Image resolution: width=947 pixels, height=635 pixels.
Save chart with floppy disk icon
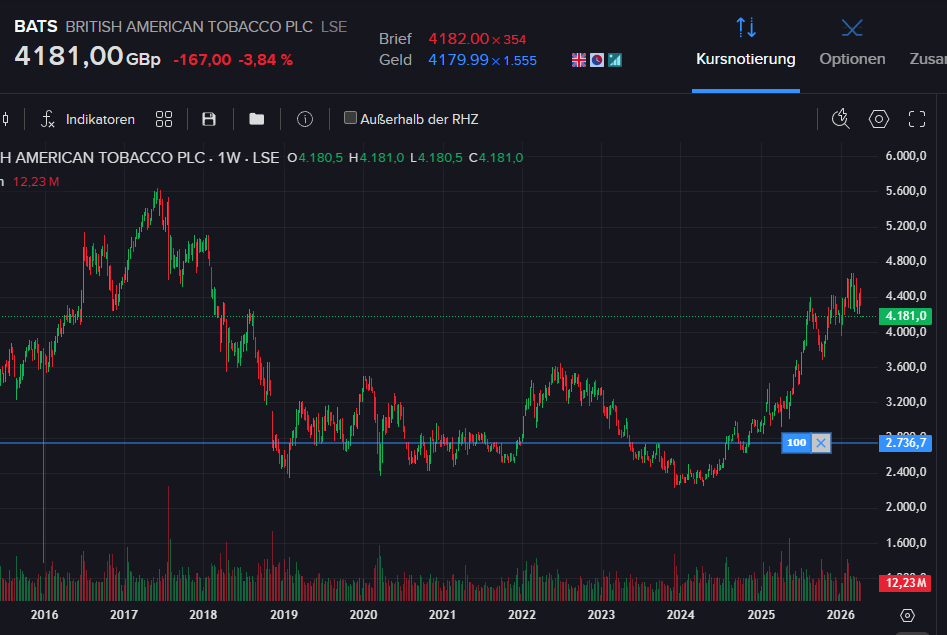209,120
